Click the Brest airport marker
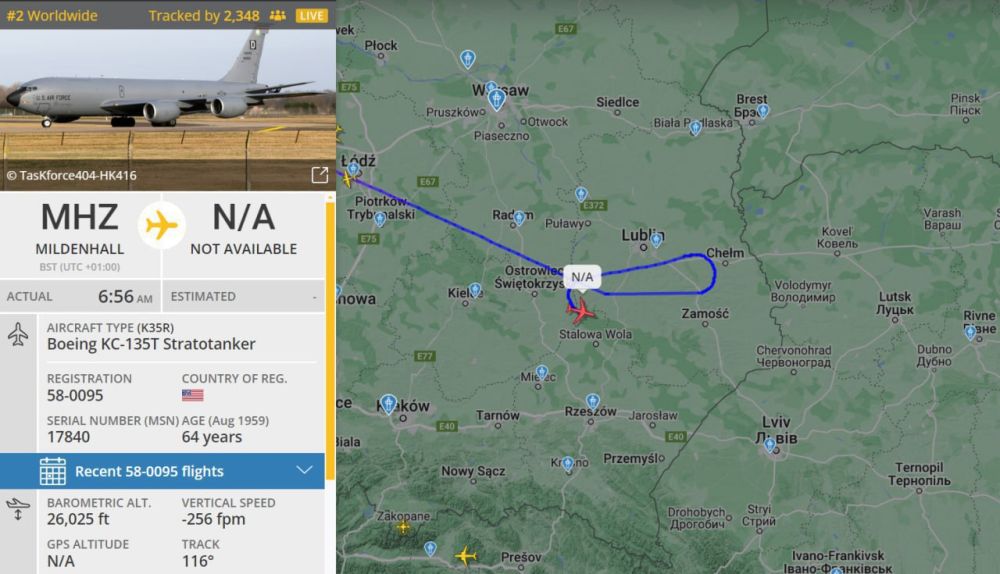 (763, 112)
